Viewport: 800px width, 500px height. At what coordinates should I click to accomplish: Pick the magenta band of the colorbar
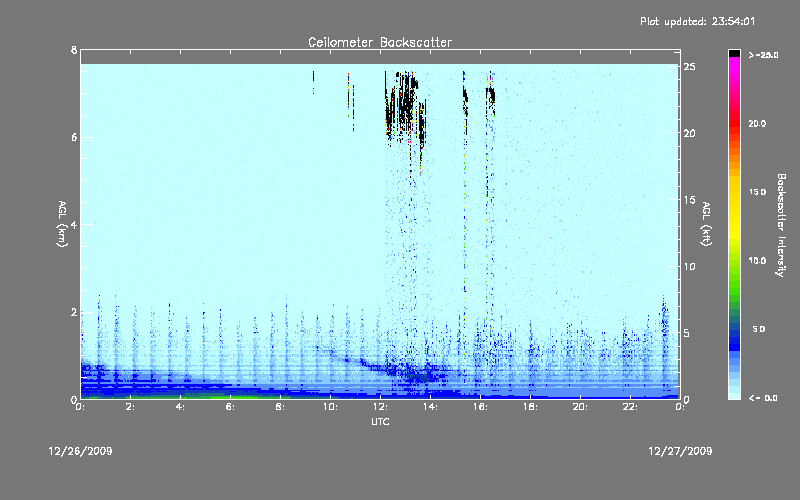pos(734,66)
